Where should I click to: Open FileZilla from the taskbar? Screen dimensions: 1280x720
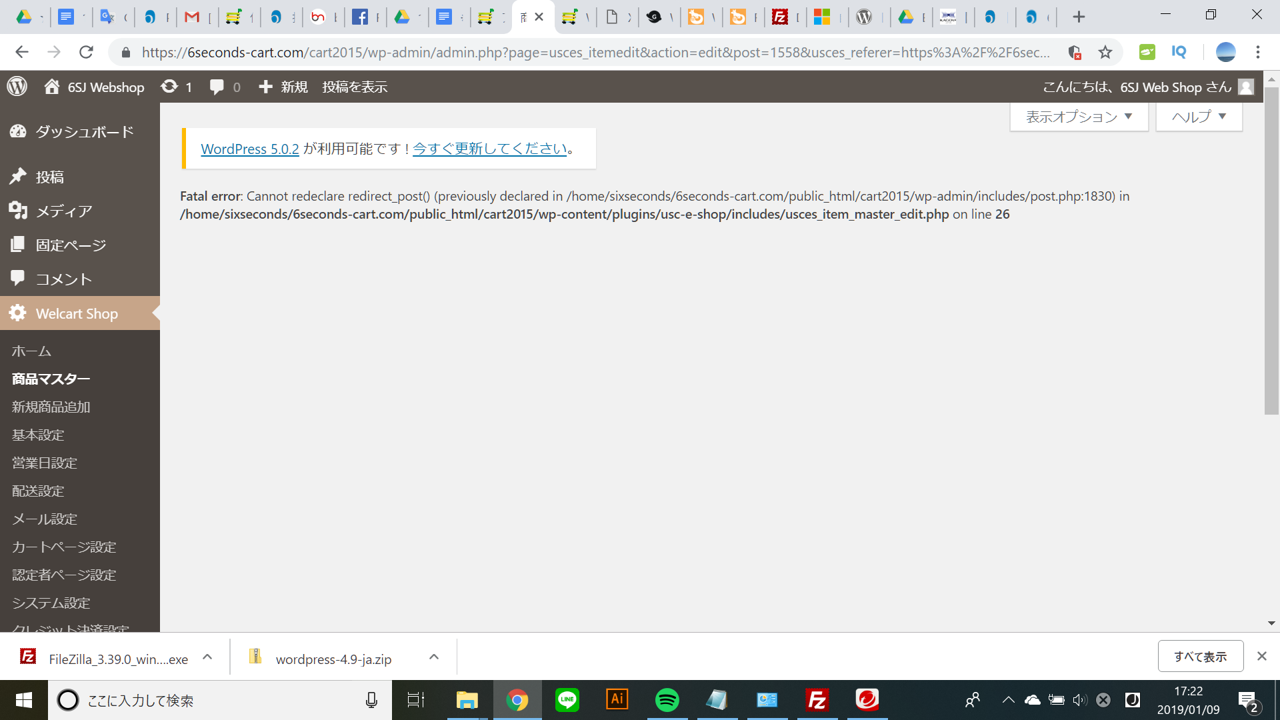(817, 700)
